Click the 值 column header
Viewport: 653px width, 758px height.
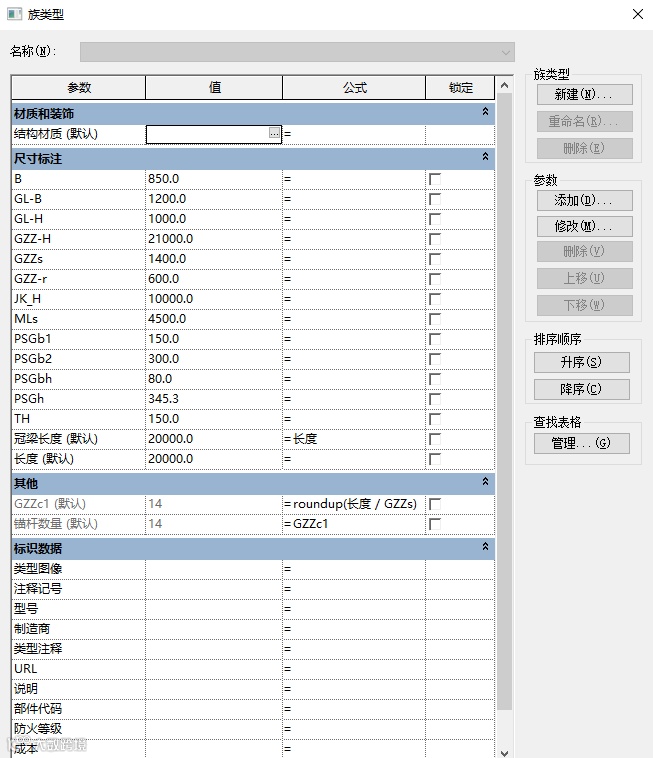click(214, 87)
